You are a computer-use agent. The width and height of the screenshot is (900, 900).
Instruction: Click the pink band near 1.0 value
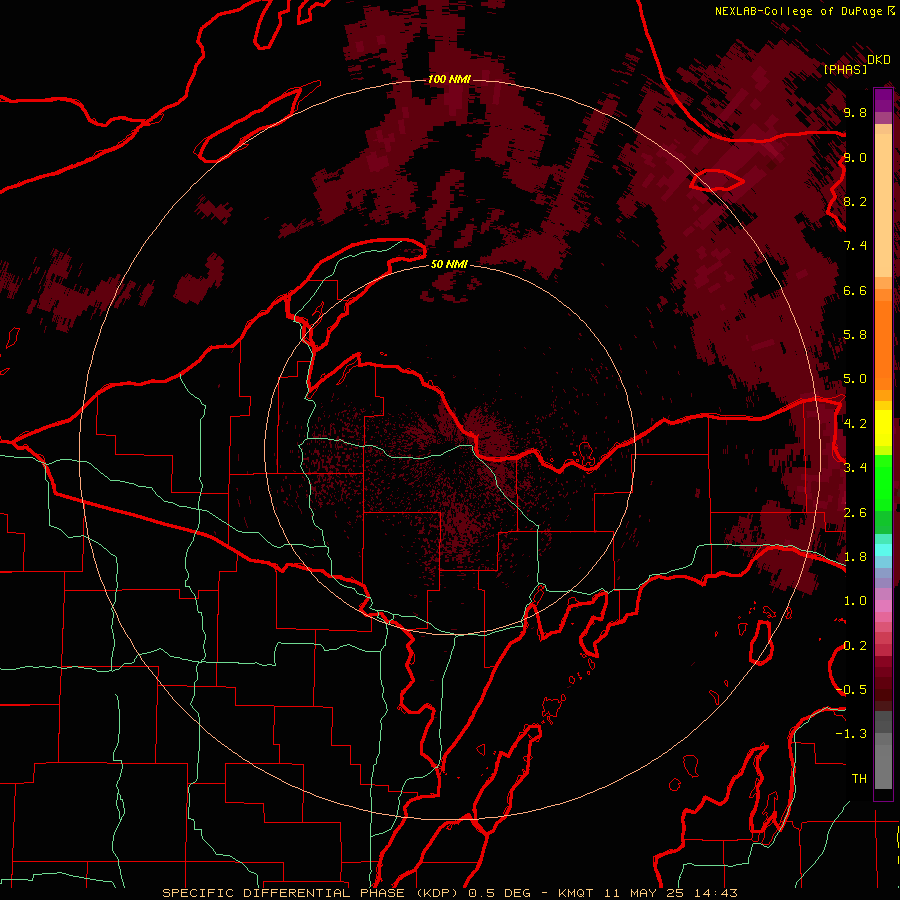click(883, 606)
